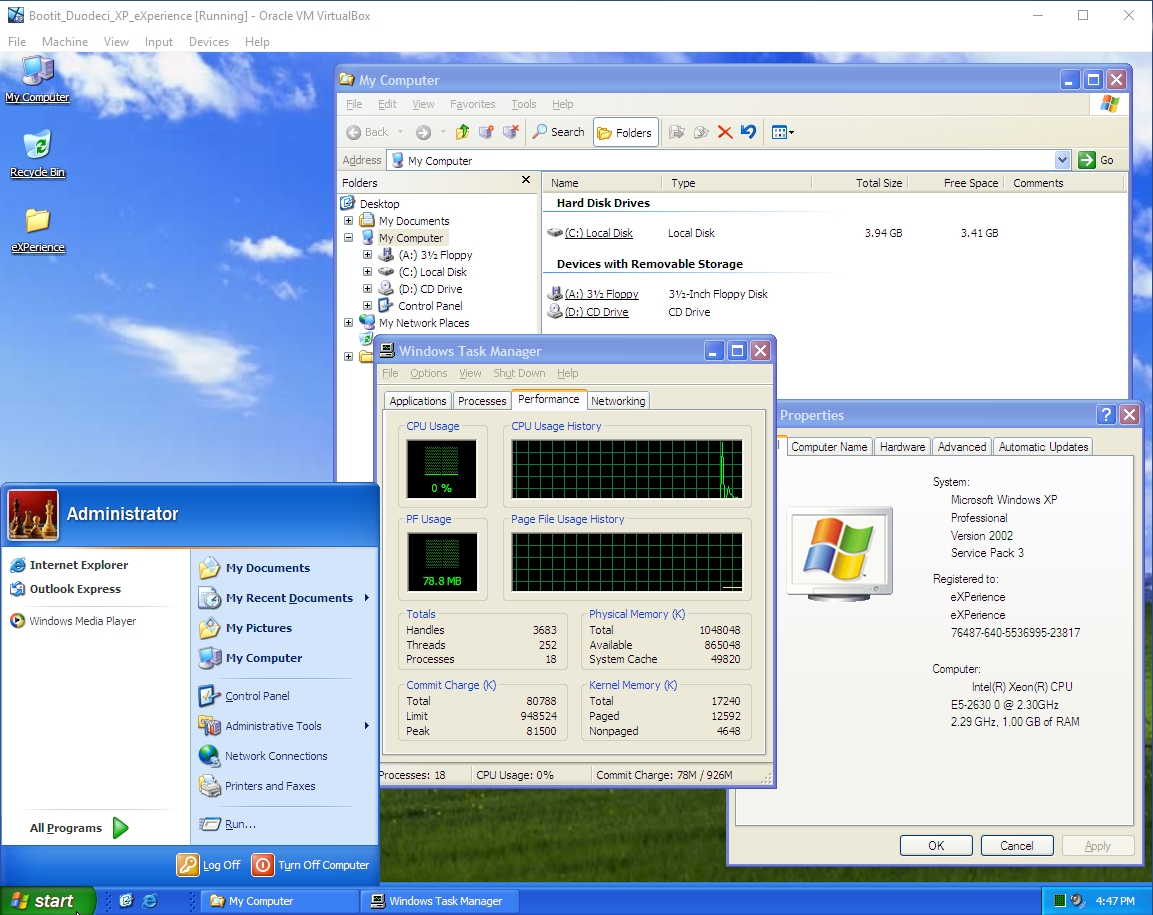Open the Views dropdown in Explorer toolbar

(782, 132)
